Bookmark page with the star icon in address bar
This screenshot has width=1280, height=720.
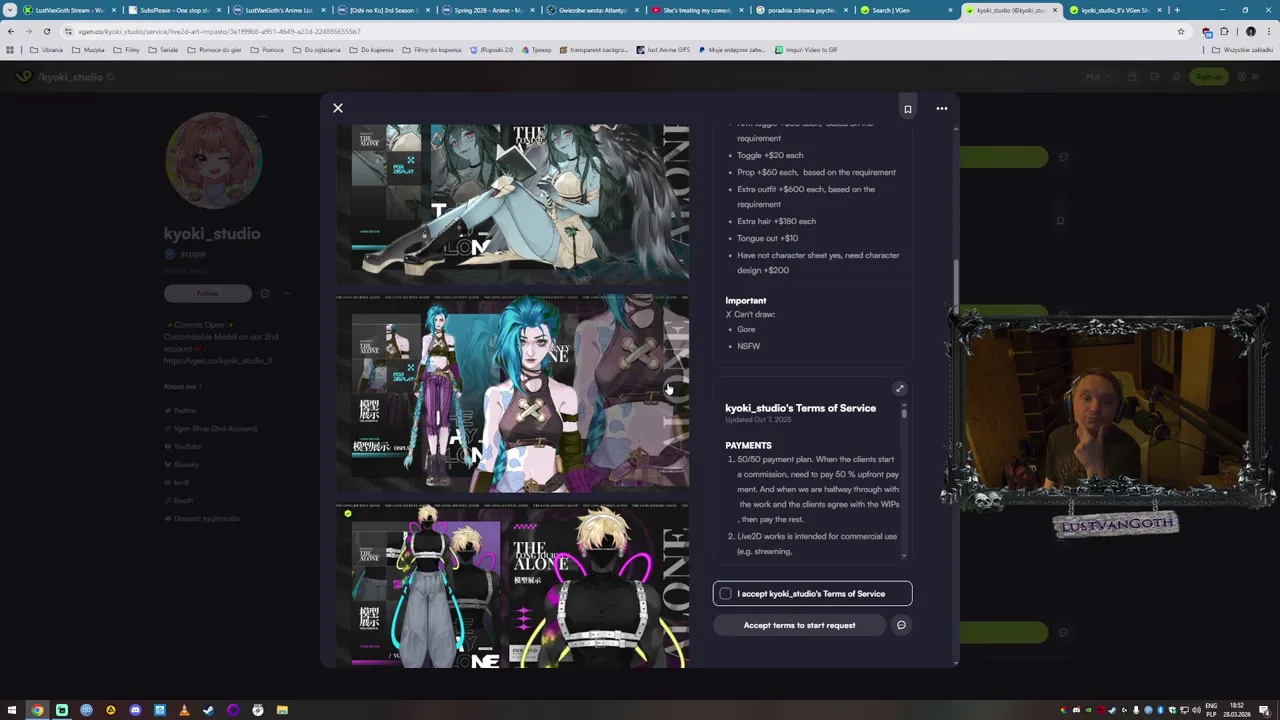click(1181, 31)
